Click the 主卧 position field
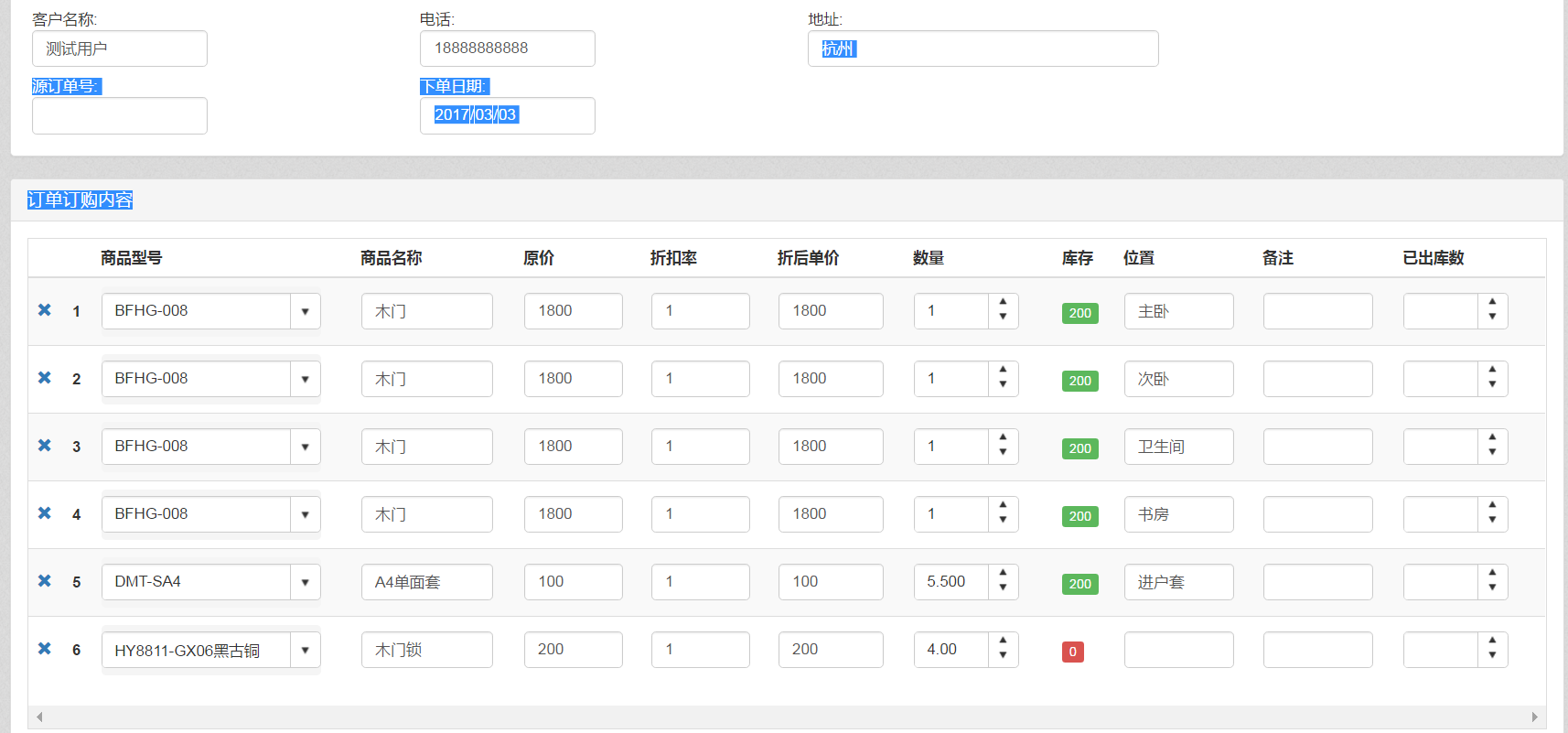Screen dimensions: 1568x733 coord(1179,311)
